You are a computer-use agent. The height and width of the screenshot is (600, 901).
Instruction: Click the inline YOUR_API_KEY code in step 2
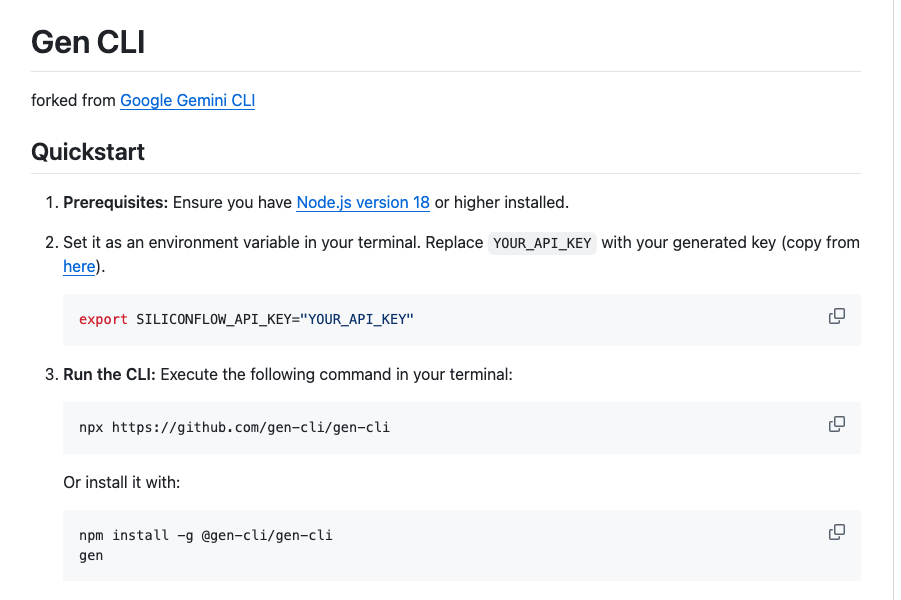coord(543,243)
